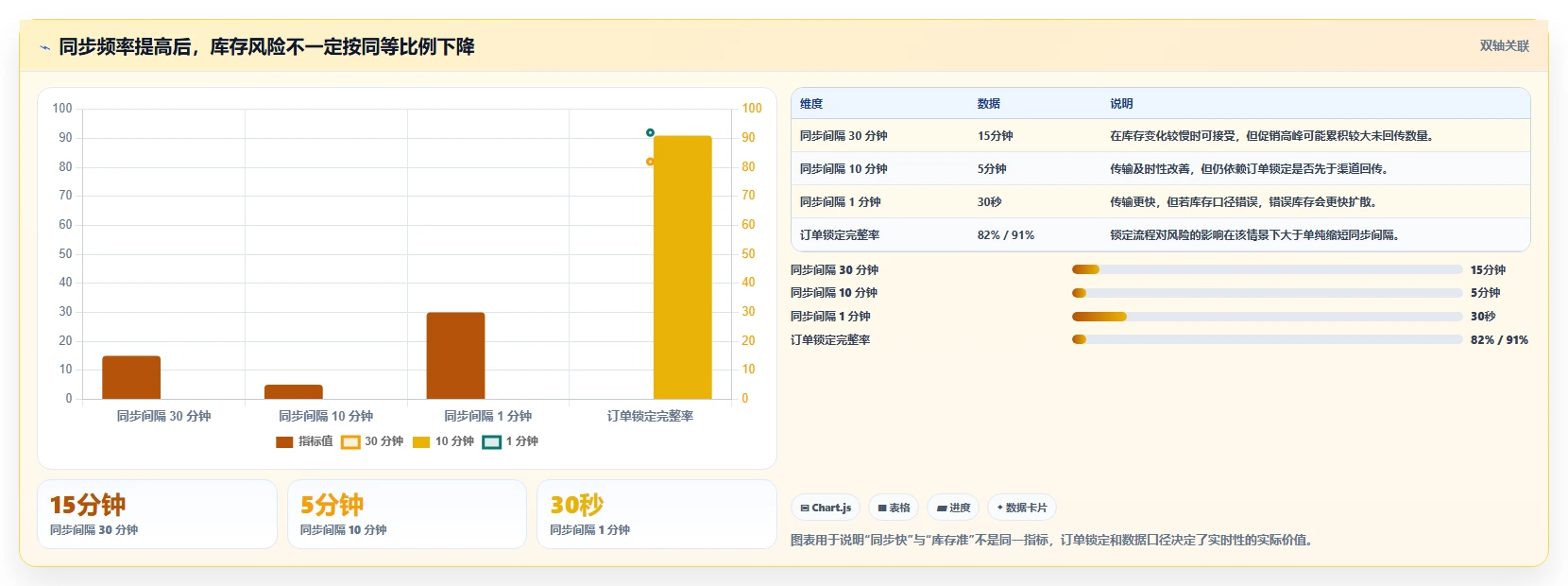Click the 说明 table column header
Screen dimensions: 1568x586
click(1121, 104)
